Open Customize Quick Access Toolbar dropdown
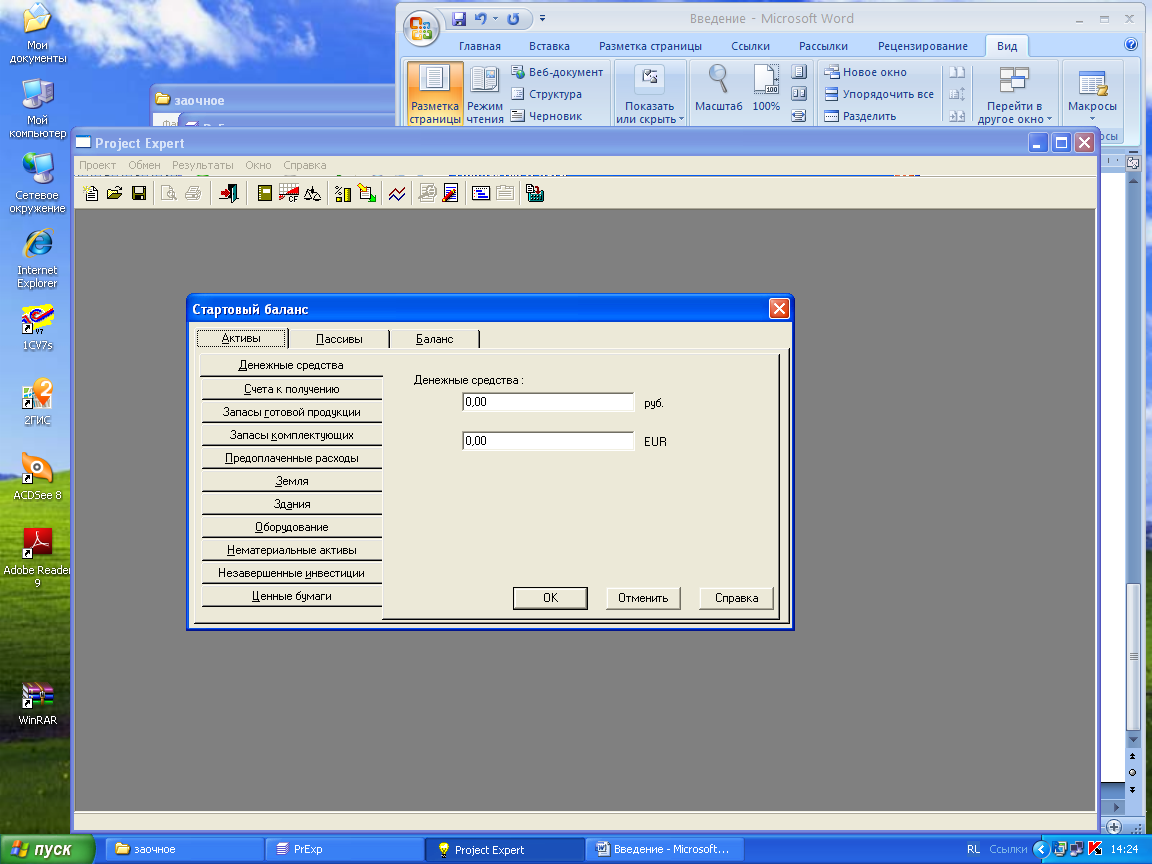The width and height of the screenshot is (1152, 864). coord(542,19)
